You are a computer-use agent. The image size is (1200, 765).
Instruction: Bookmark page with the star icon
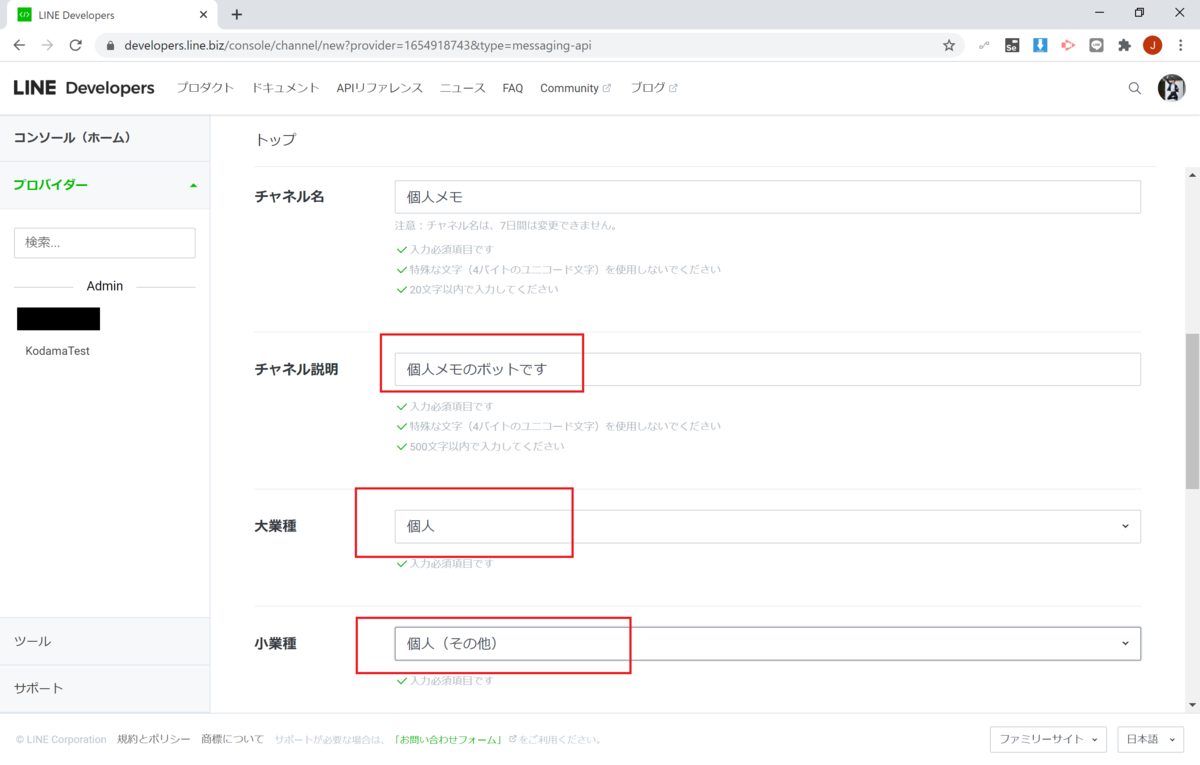pyautogui.click(x=949, y=45)
